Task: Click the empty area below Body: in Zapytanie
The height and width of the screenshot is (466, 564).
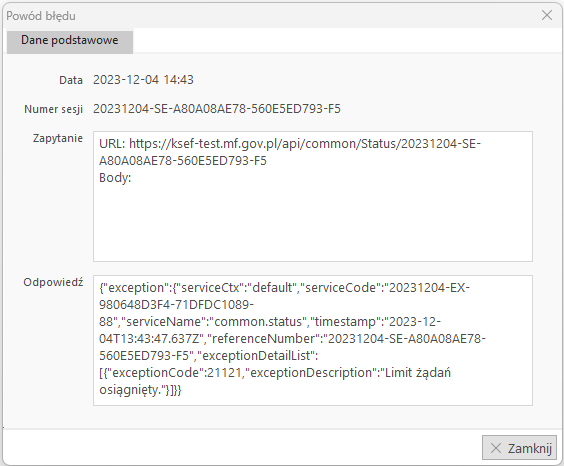Action: [x=313, y=223]
